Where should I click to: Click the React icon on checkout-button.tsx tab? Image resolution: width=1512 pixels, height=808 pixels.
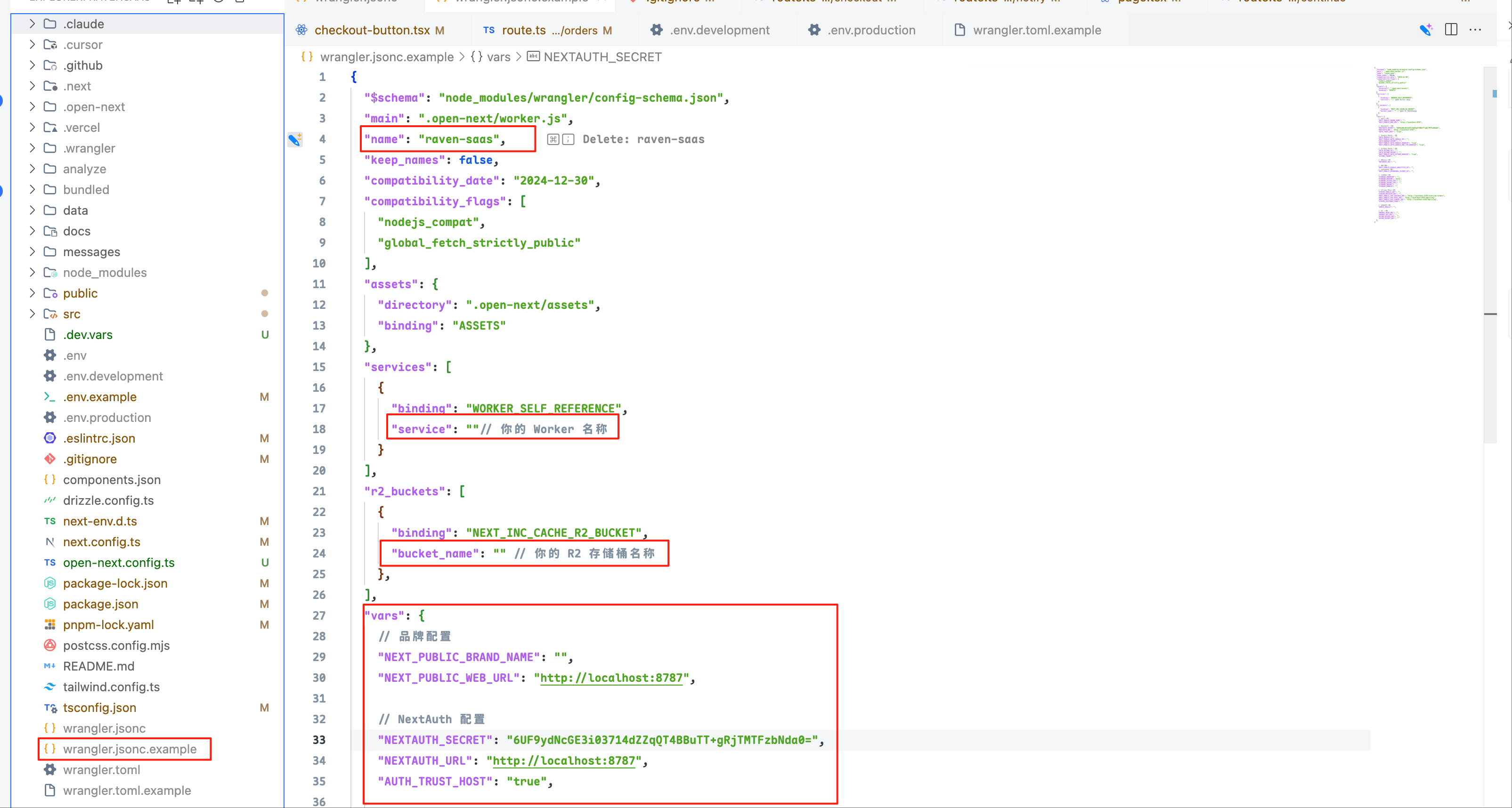pyautogui.click(x=301, y=30)
